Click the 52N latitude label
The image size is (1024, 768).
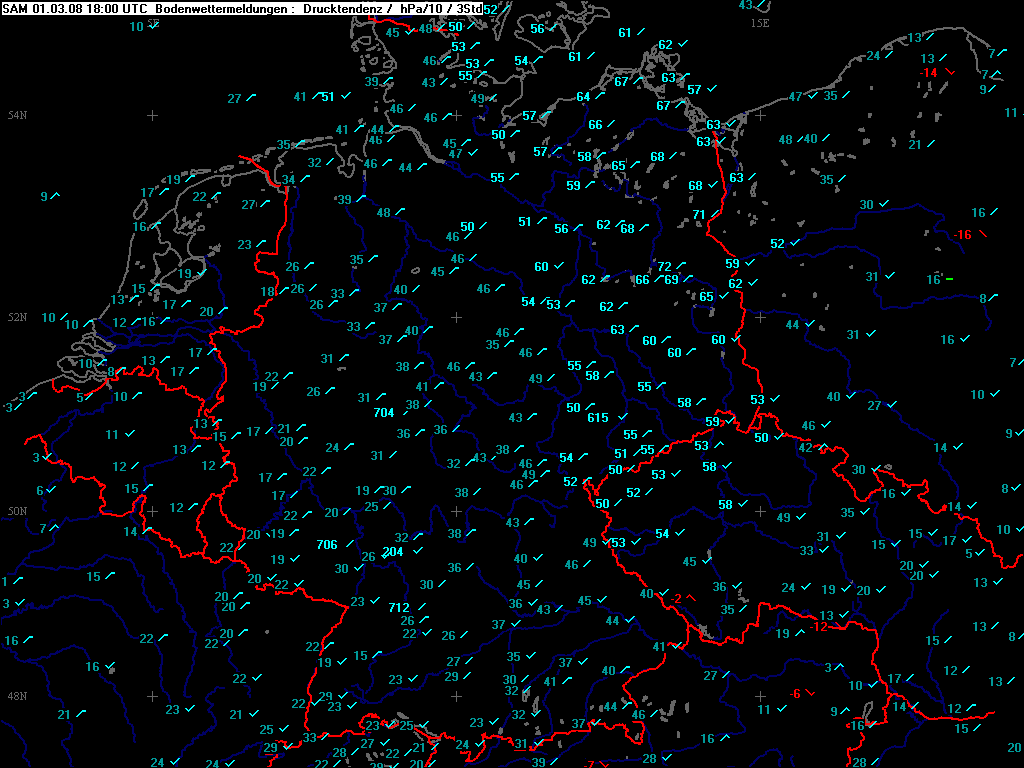click(17, 317)
